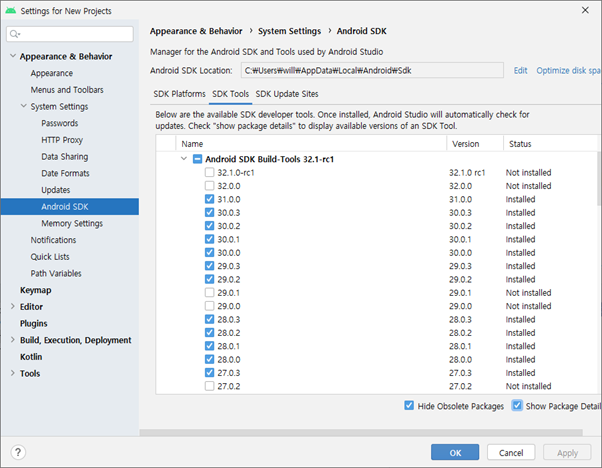602x468 pixels.
Task: Select Path Variables in the sidebar
Action: tap(56, 273)
